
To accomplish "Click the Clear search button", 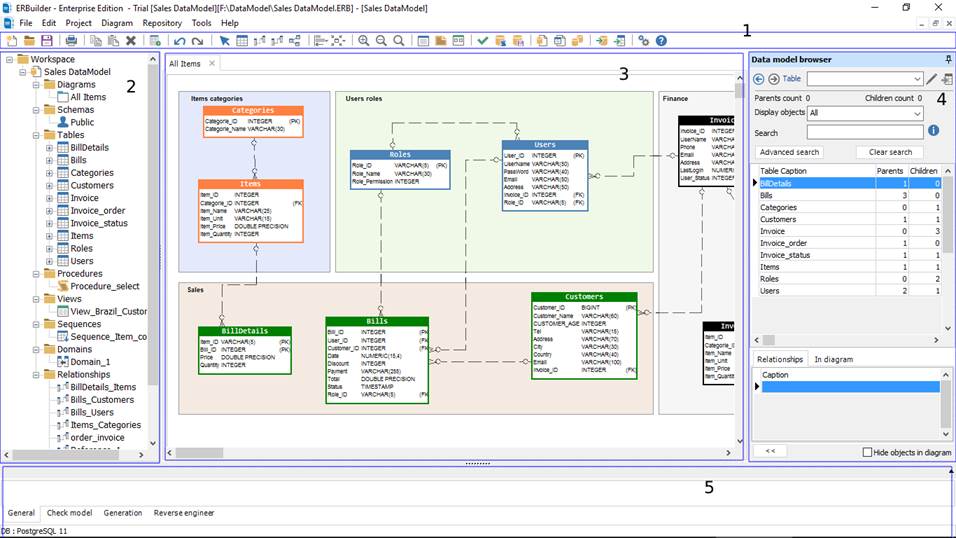I will click(889, 152).
